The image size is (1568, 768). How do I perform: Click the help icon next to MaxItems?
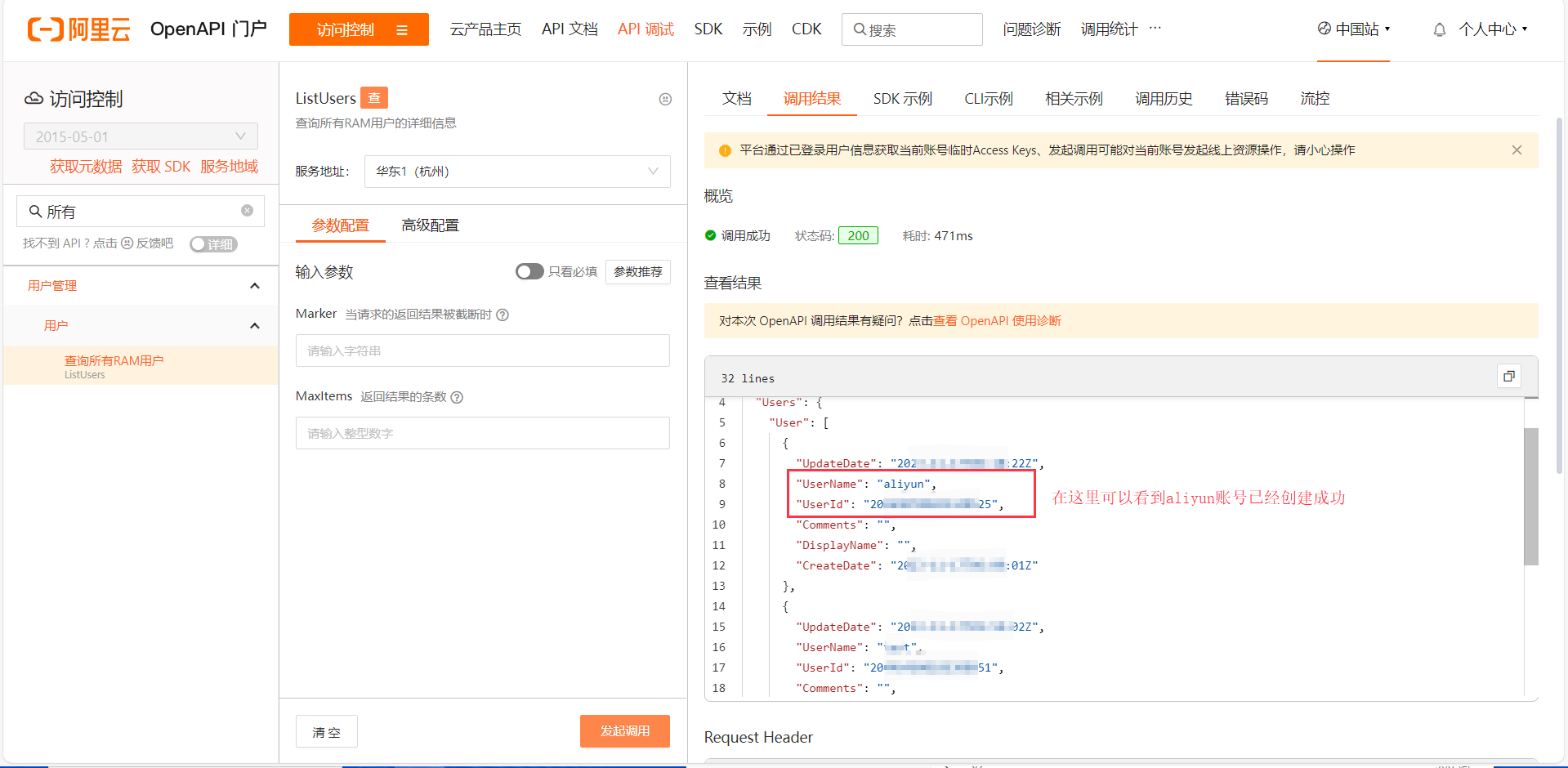point(457,397)
